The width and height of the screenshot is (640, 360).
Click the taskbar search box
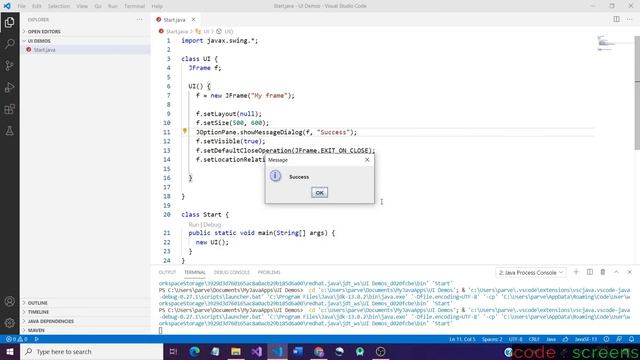pos(91,351)
